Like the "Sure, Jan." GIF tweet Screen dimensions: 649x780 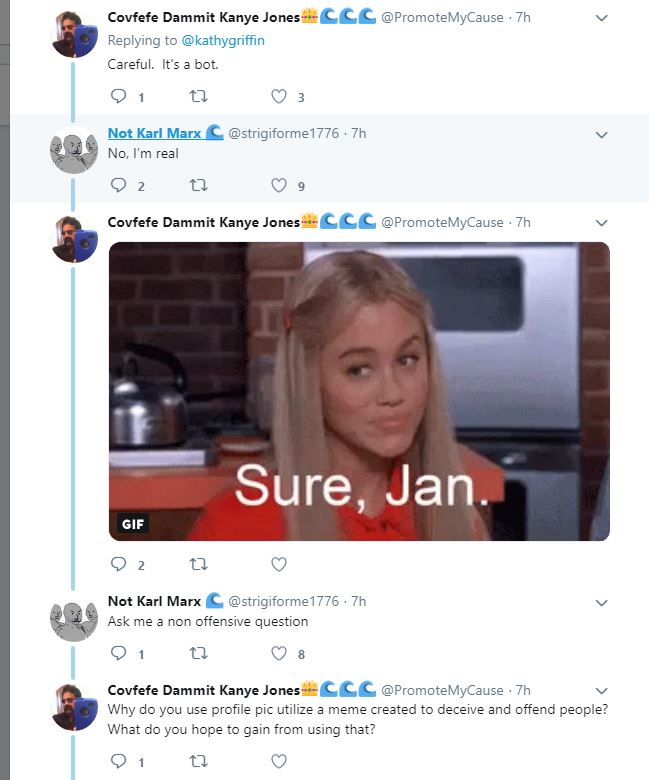(x=279, y=565)
